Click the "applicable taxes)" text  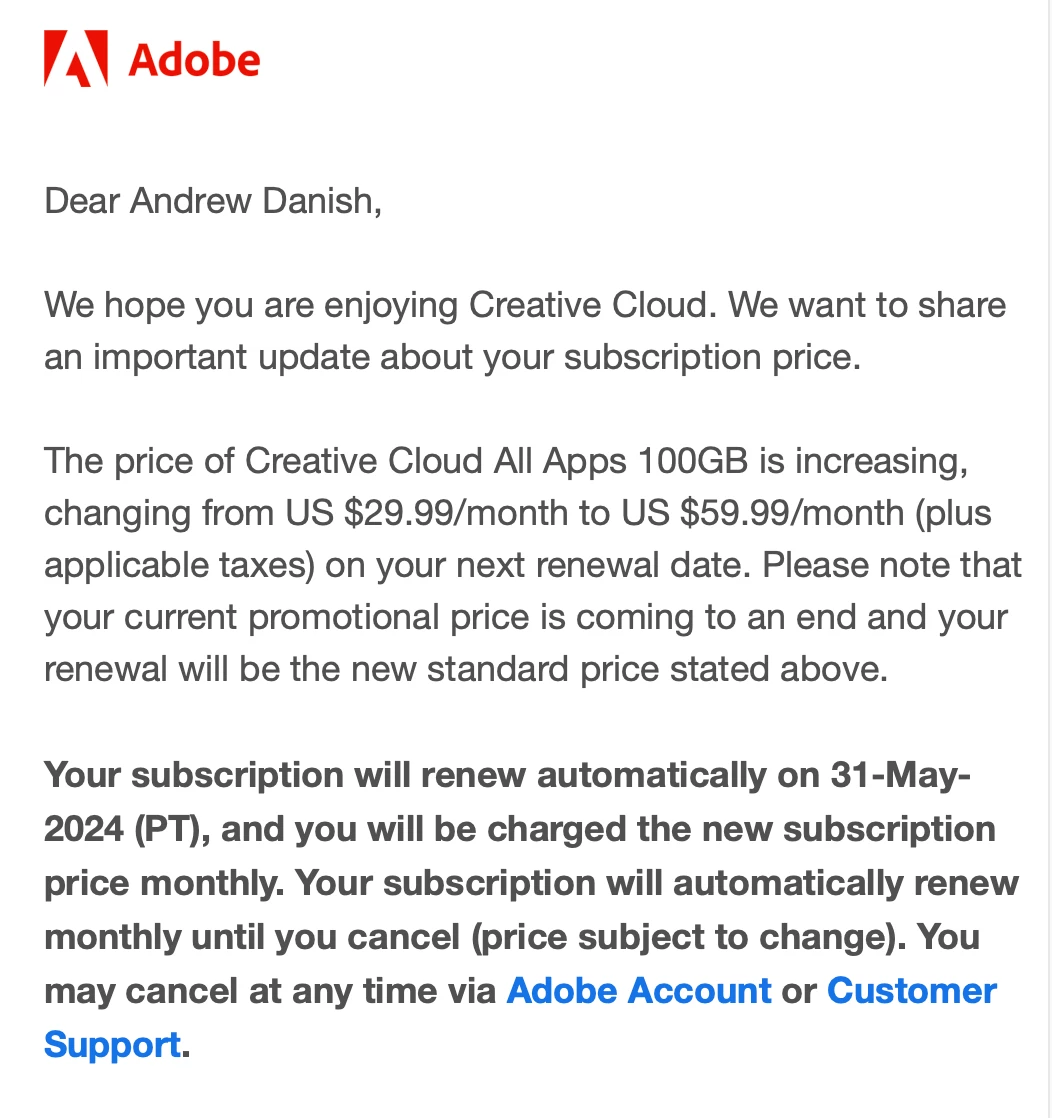click(x=179, y=565)
